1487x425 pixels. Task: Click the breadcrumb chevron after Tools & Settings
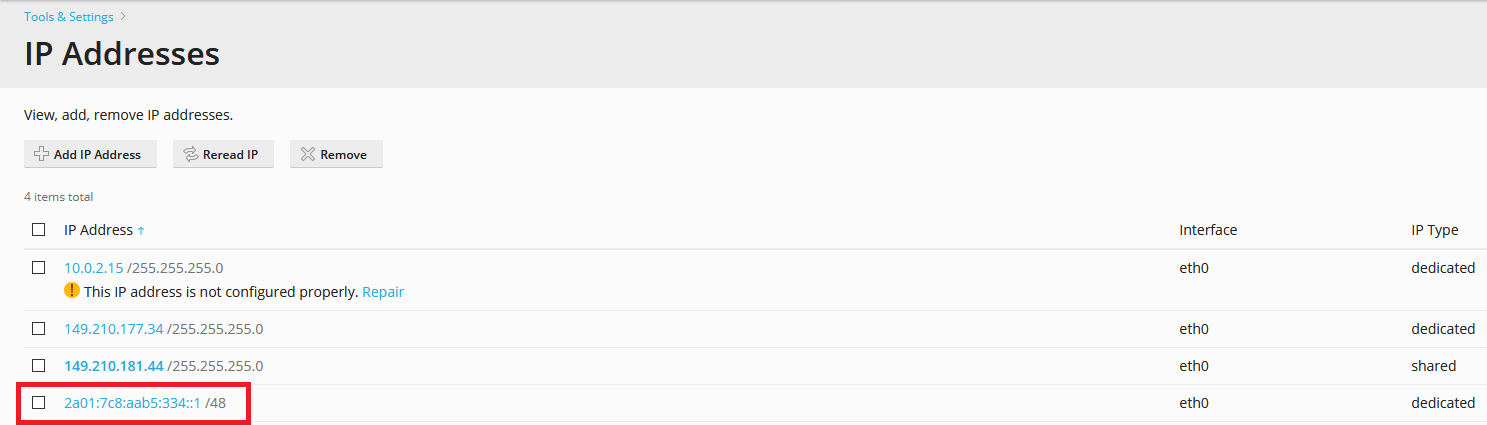point(123,17)
